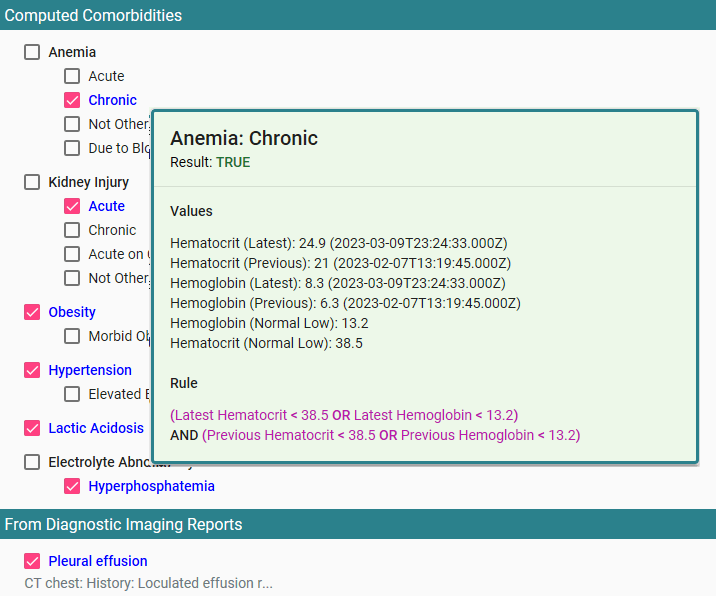Enable the Morbid Obesity checkbox
The width and height of the screenshot is (716, 596).
pos(72,336)
